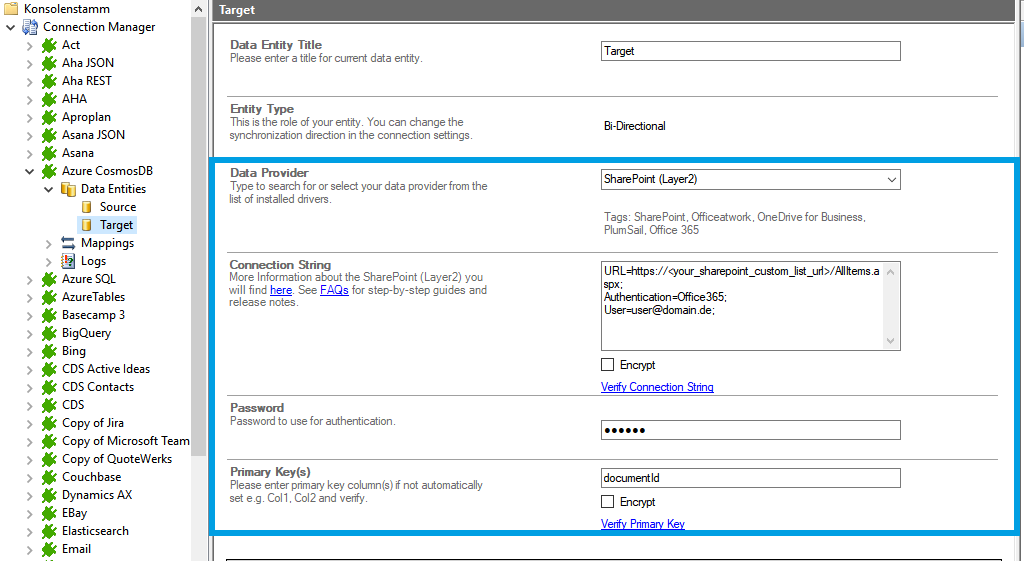Select the Target entity in tree
This screenshot has height=561, width=1024.
pos(116,225)
